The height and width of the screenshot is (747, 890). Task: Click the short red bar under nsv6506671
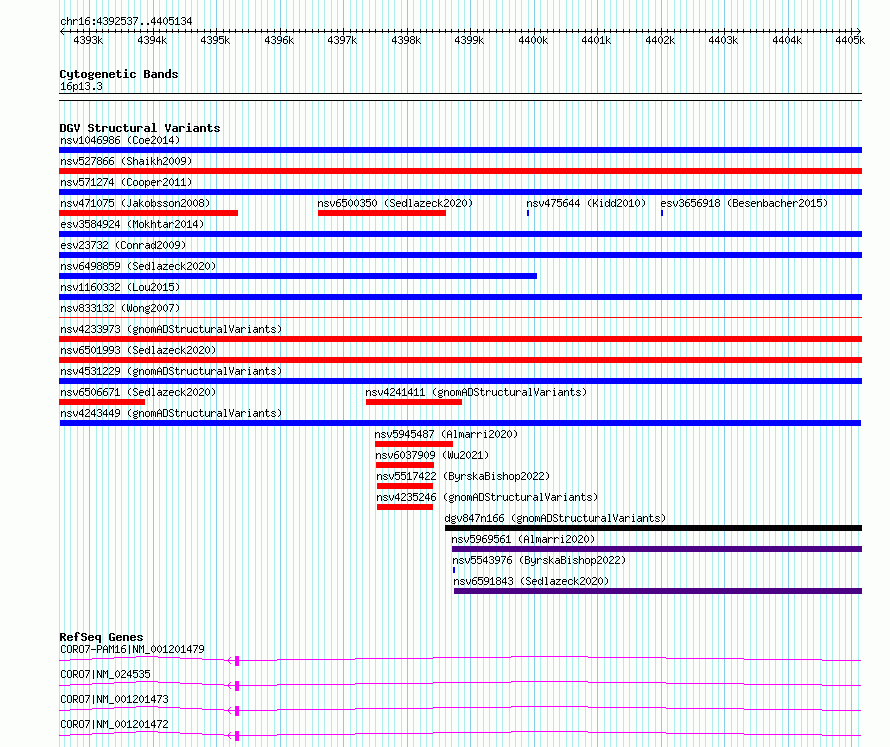pyautogui.click(x=102, y=402)
